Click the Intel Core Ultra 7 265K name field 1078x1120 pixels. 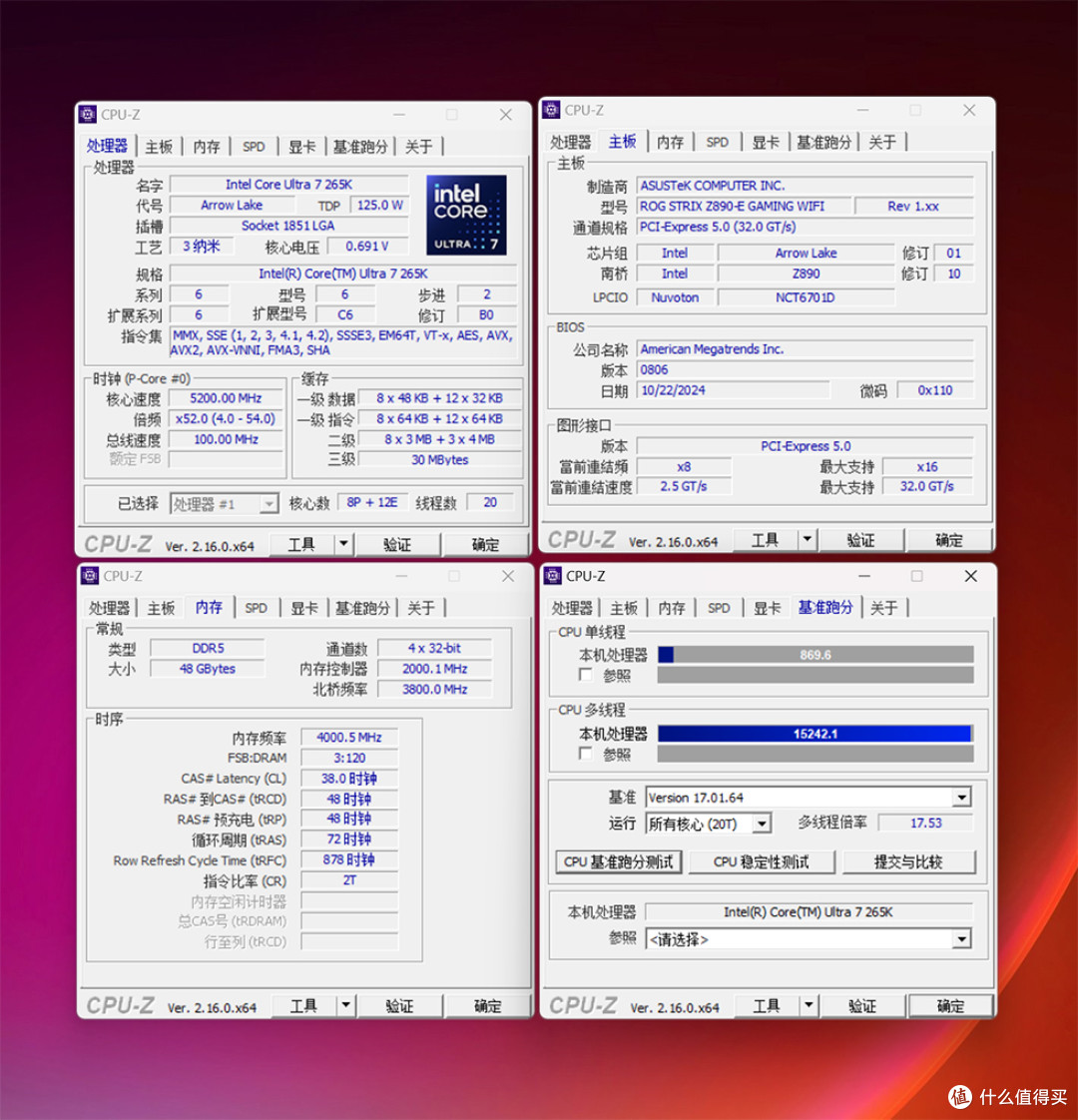(x=288, y=185)
